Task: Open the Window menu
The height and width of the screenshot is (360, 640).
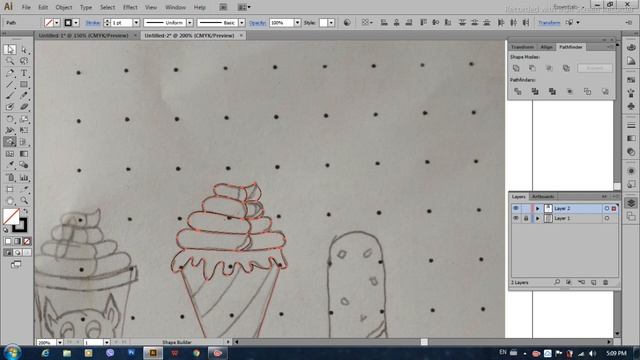Action: click(x=176, y=7)
